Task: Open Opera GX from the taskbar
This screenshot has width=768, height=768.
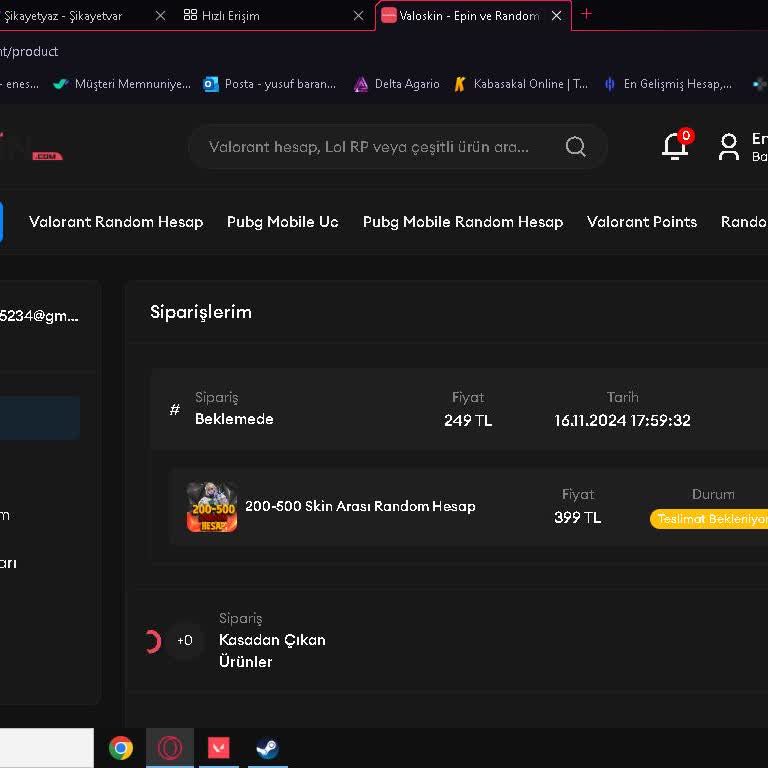Action: [x=170, y=747]
